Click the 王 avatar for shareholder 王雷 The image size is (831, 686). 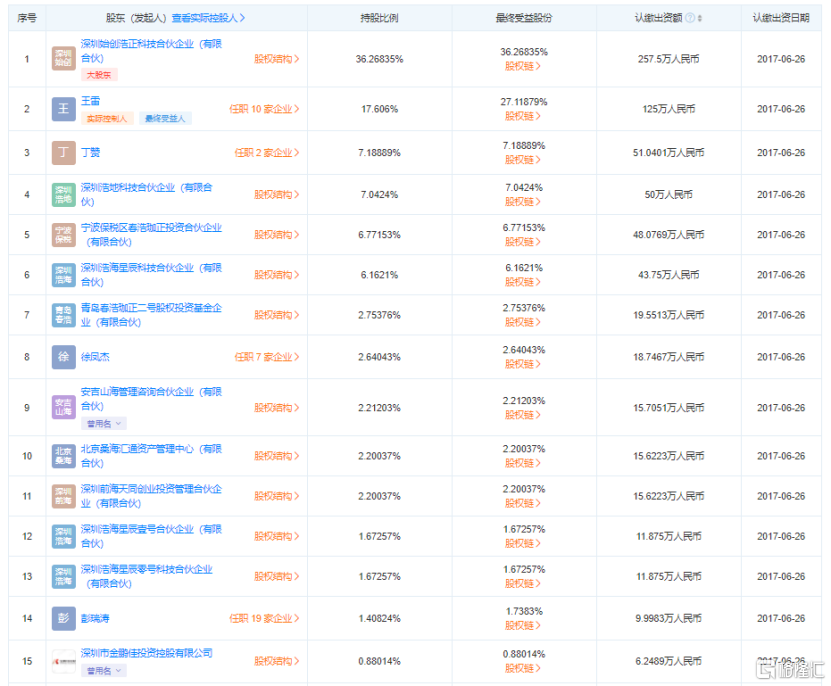[x=63, y=109]
